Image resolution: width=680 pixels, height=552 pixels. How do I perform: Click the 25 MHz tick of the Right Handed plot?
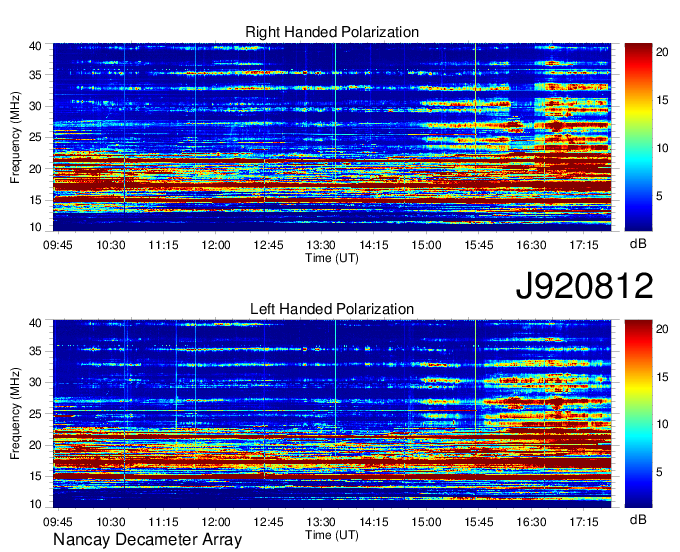[35, 137]
